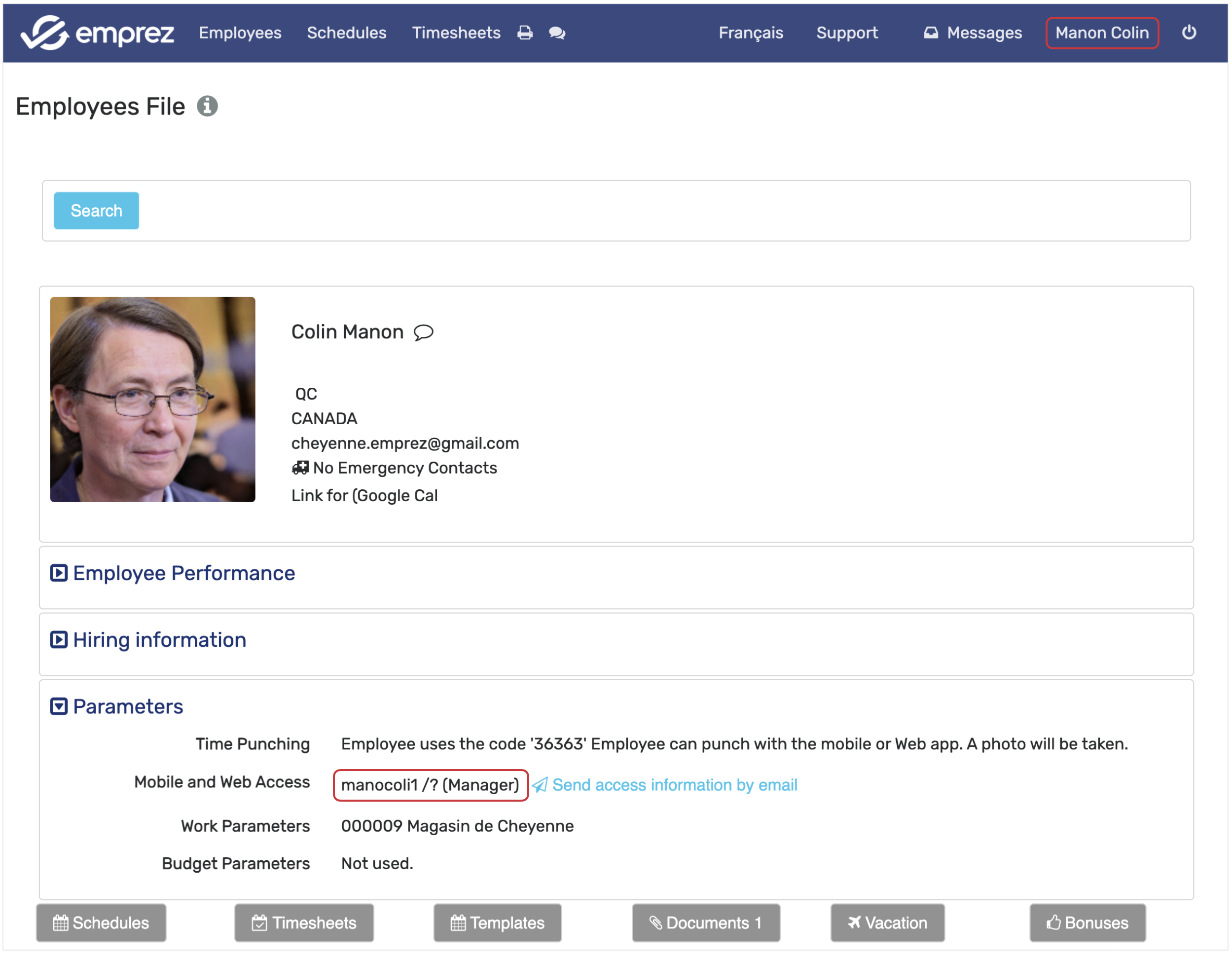Click the printer icon in navbar
Screen dimensions: 1232x958
point(525,33)
